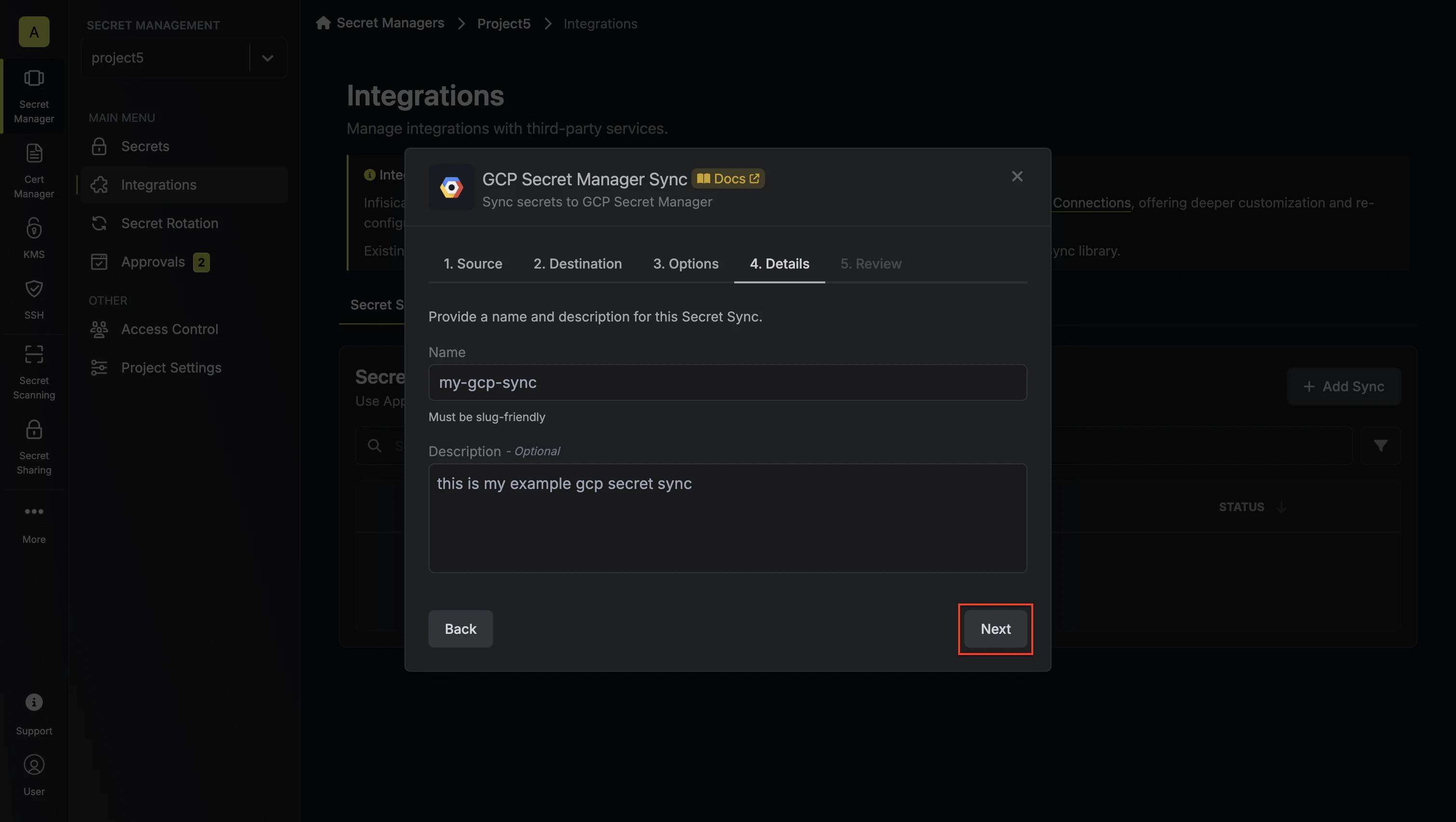The width and height of the screenshot is (1456, 822).
Task: Click the GCP logo in the dialog
Action: tap(452, 187)
